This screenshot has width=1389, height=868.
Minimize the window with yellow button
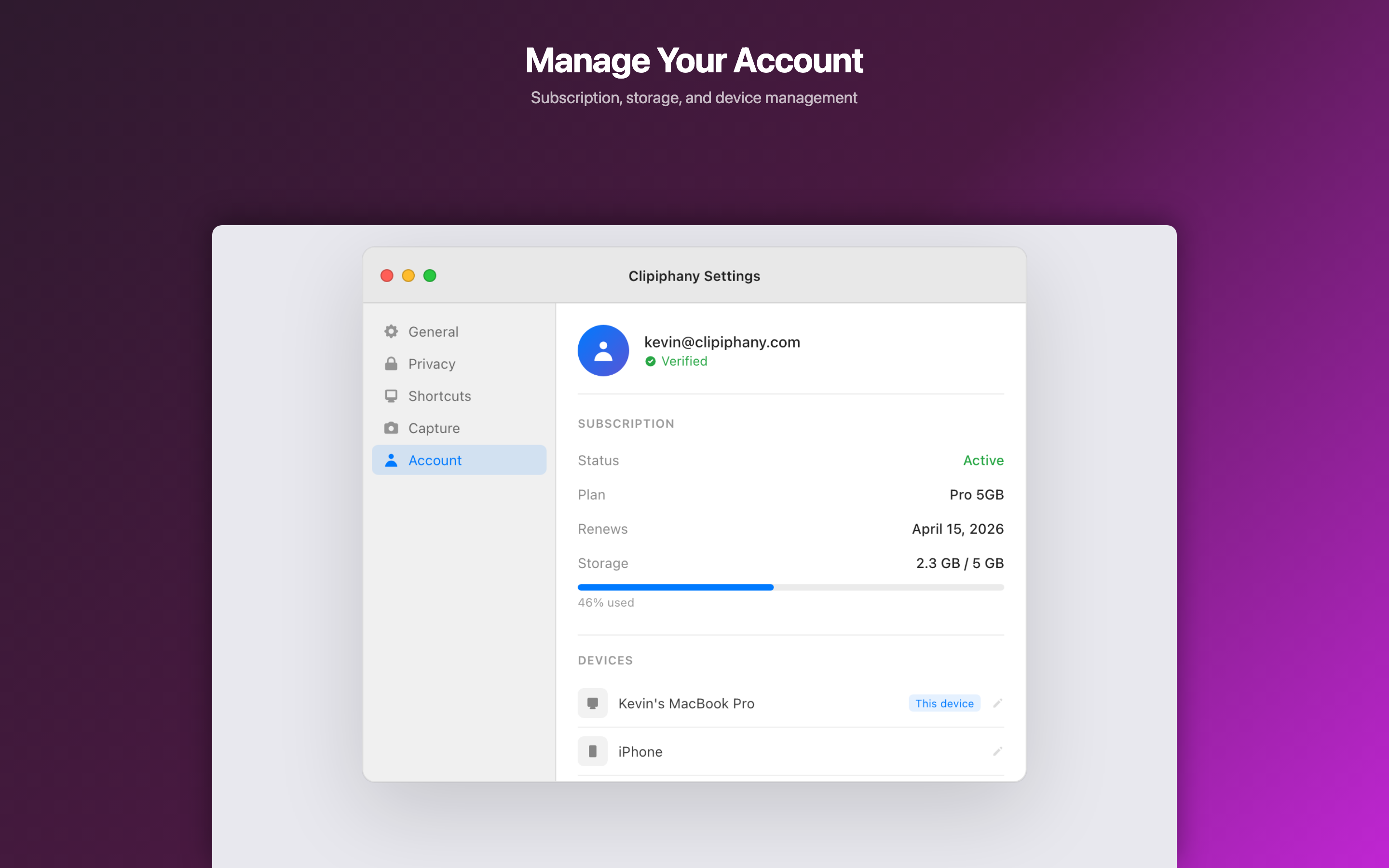click(408, 275)
